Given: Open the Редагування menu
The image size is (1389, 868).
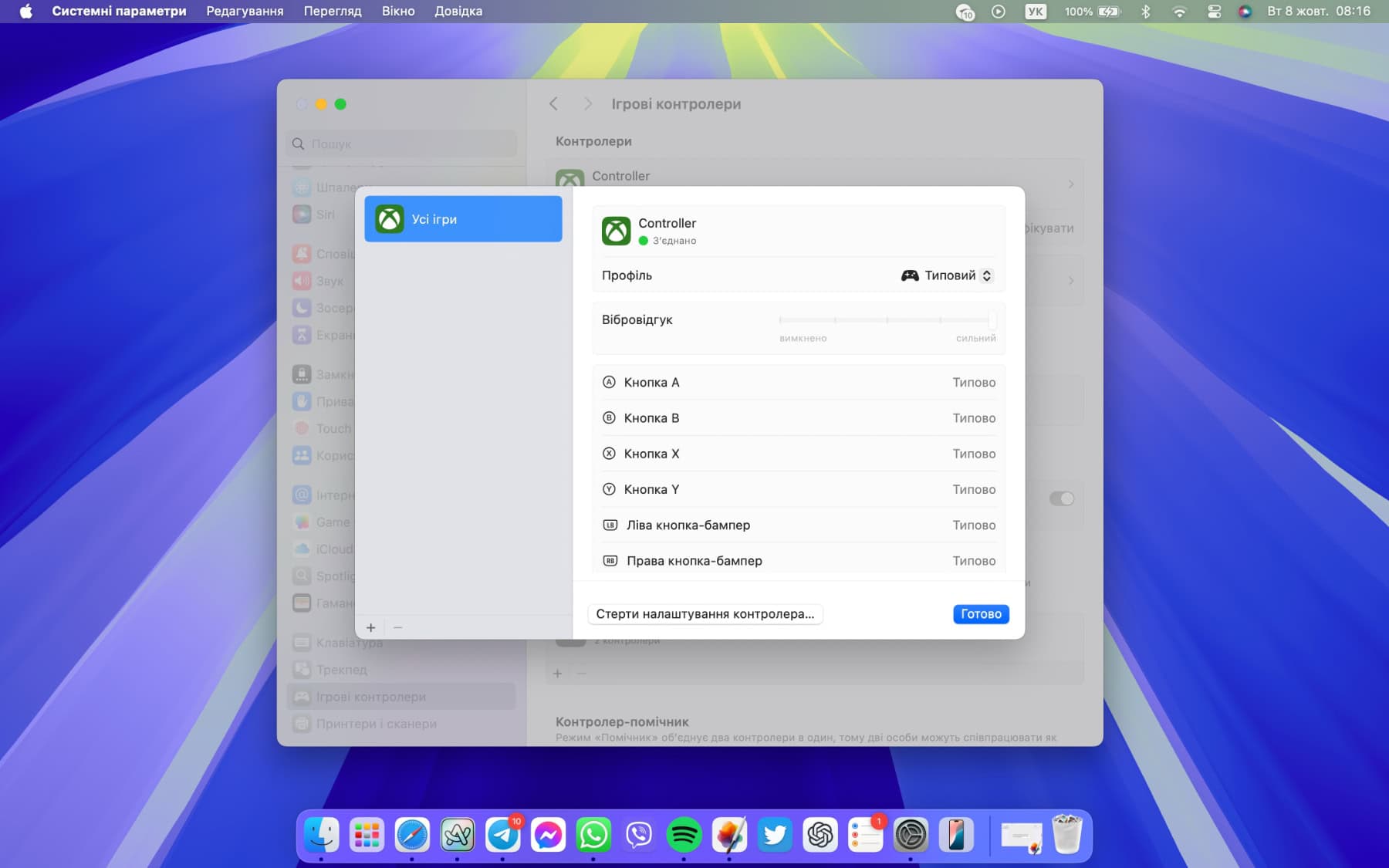Looking at the screenshot, I should 245,11.
